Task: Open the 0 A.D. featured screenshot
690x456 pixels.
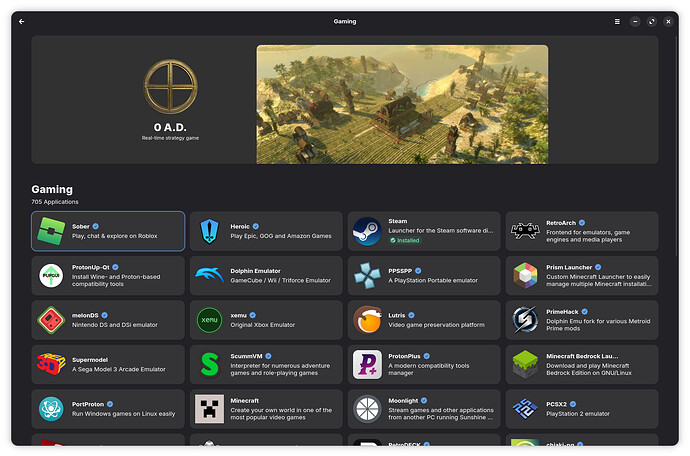Action: [x=402, y=104]
